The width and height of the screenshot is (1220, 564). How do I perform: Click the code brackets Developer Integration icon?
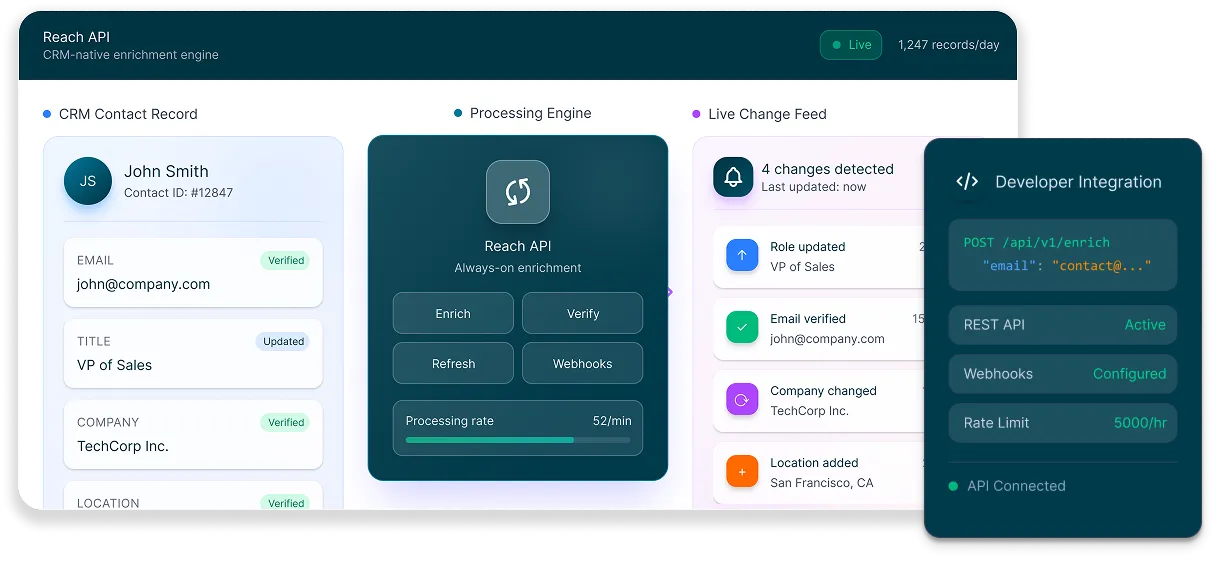pos(967,182)
